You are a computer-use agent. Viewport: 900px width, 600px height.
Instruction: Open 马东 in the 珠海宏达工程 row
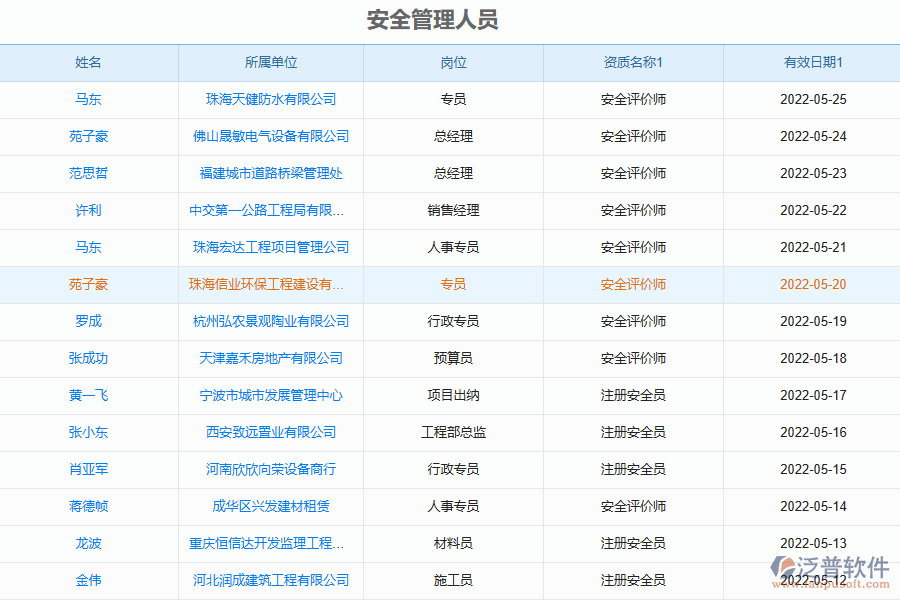(x=88, y=247)
